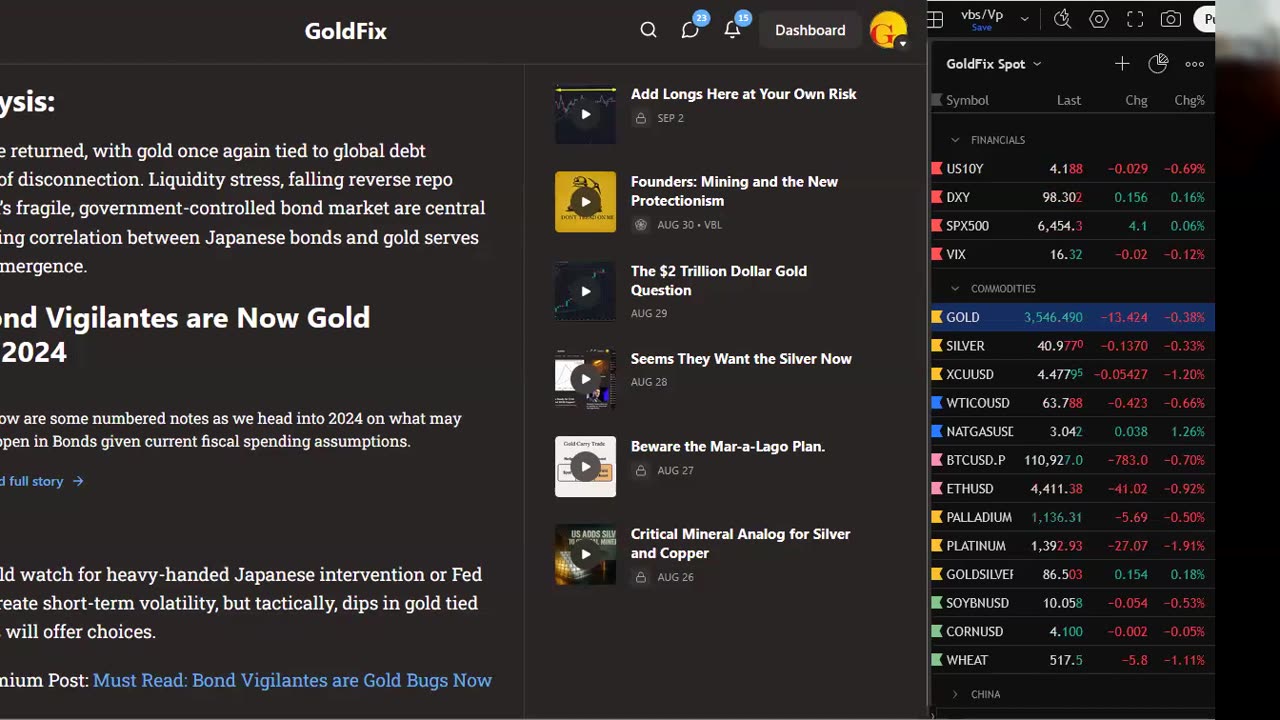Image resolution: width=1280 pixels, height=720 pixels.
Task: Play the Beware the Mar-a-Lago Plan video
Action: click(585, 466)
